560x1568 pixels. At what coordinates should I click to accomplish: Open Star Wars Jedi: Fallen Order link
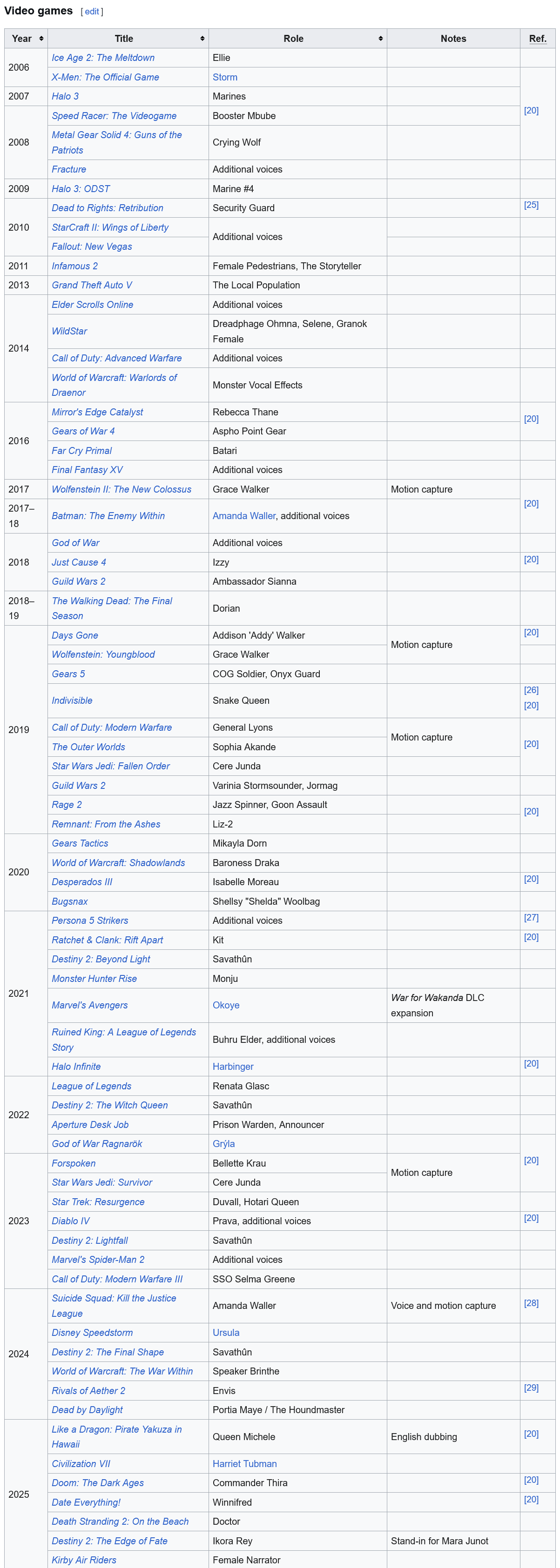point(111,766)
